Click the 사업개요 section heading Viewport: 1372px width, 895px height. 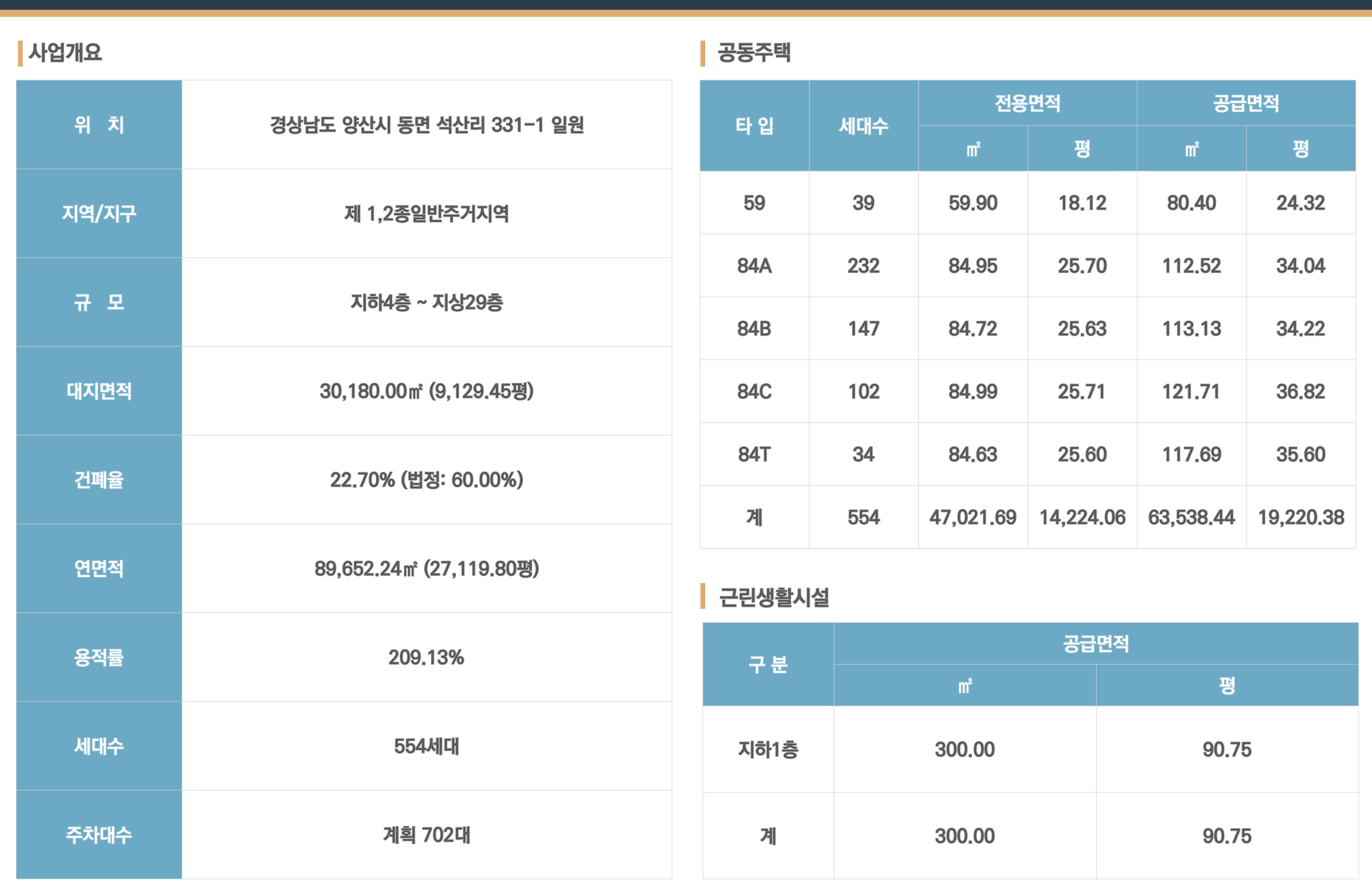point(65,53)
